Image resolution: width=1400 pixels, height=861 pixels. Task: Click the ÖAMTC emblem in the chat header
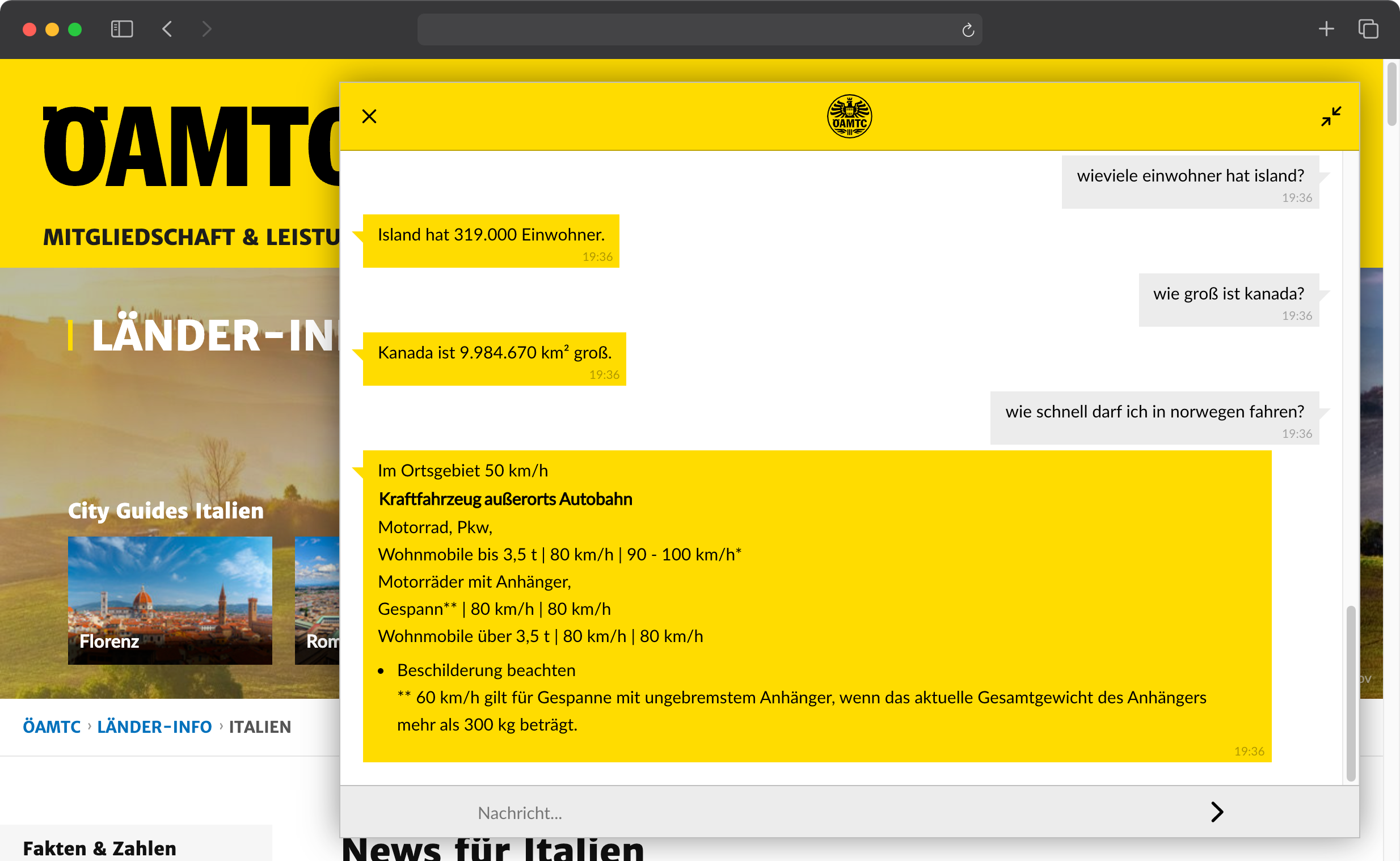coord(849,116)
